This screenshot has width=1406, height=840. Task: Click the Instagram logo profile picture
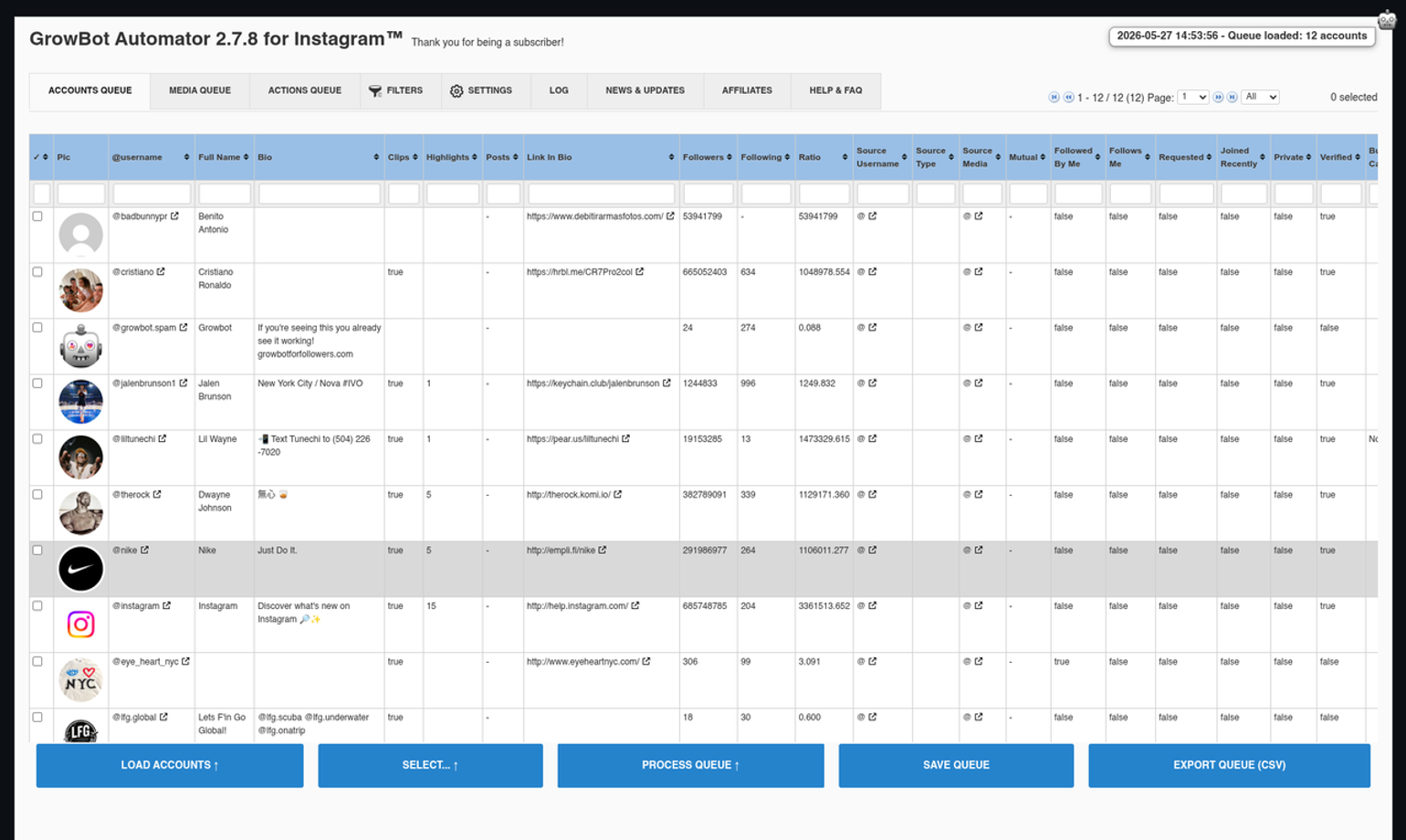click(x=81, y=625)
